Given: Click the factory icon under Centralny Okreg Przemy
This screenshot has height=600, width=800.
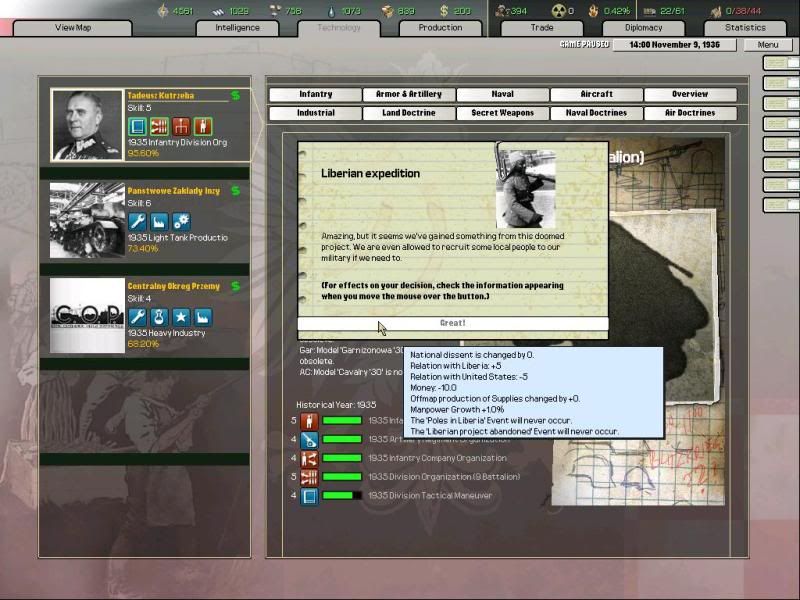Looking at the screenshot, I should 203,317.
